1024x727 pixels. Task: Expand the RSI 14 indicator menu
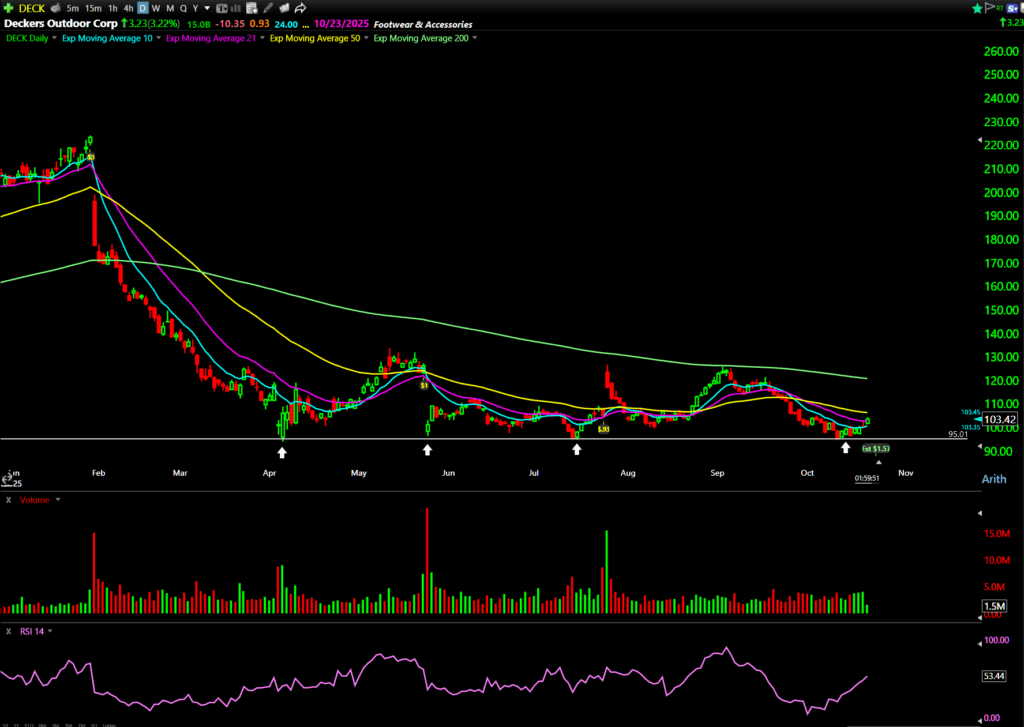(50, 631)
